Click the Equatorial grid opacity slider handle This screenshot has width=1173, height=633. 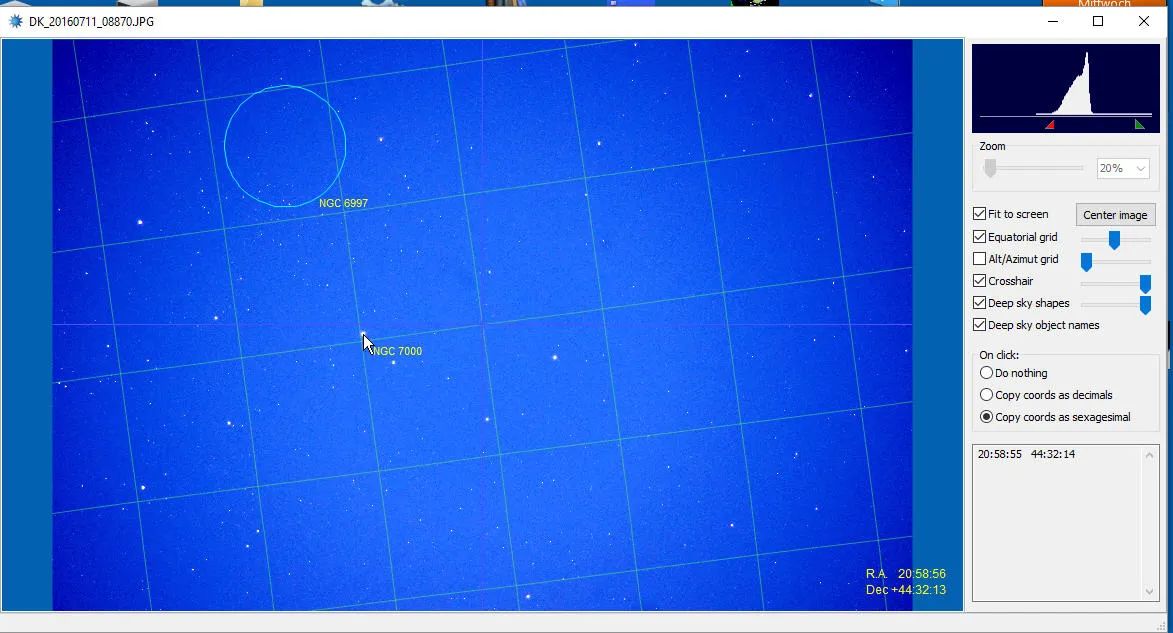[x=1114, y=240]
